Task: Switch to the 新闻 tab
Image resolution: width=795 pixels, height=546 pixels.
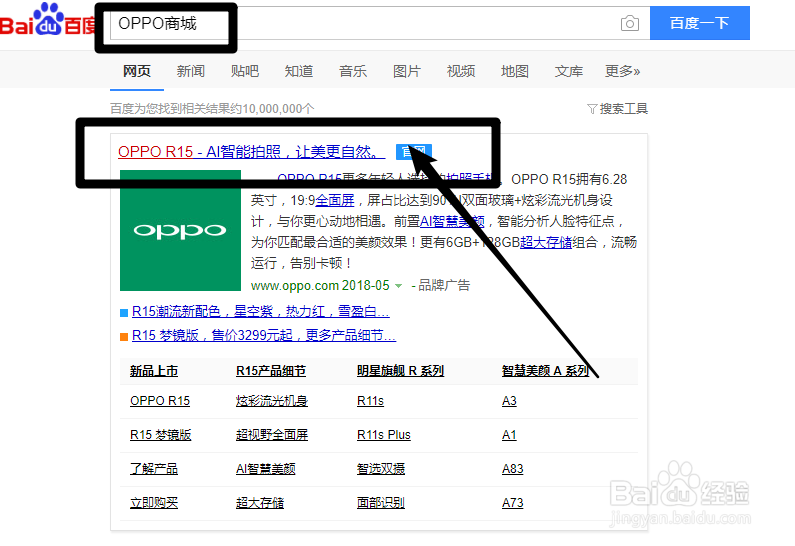Action: point(191,71)
